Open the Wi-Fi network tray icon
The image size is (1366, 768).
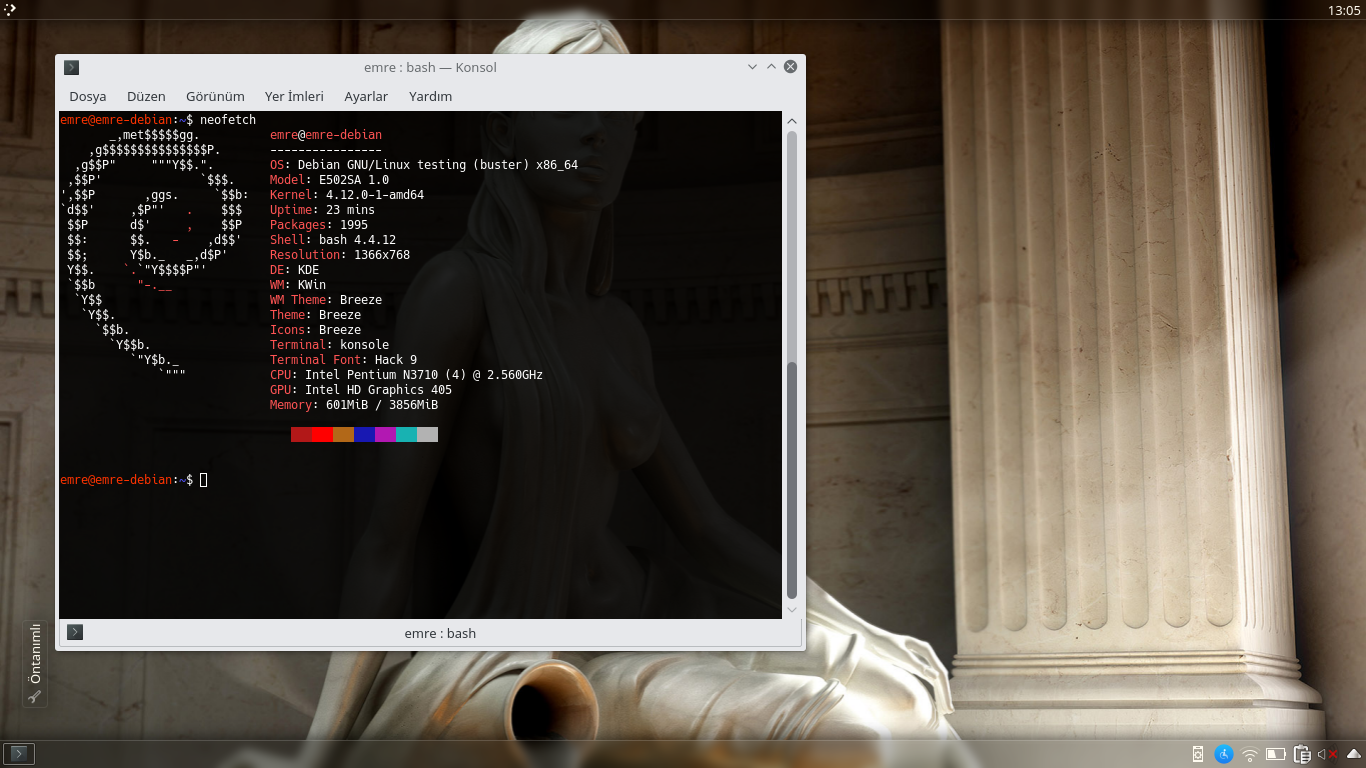tap(1250, 754)
